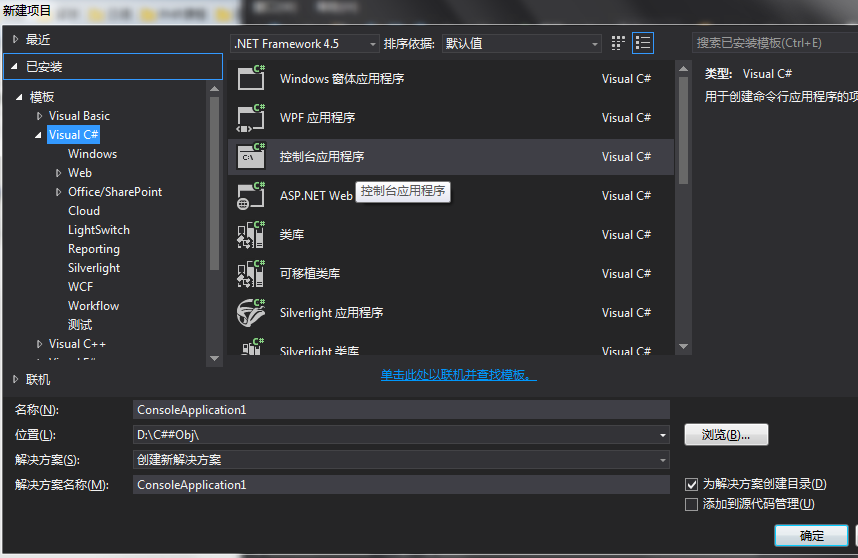
Task: Open the 单击此处以联机并查找模板 link
Action: (x=459, y=375)
